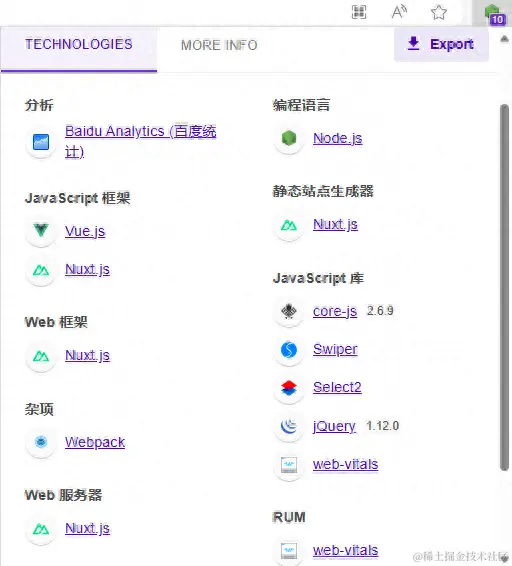
Task: Open the Nuxt.js link under Web 框架
Action: [x=87, y=356]
